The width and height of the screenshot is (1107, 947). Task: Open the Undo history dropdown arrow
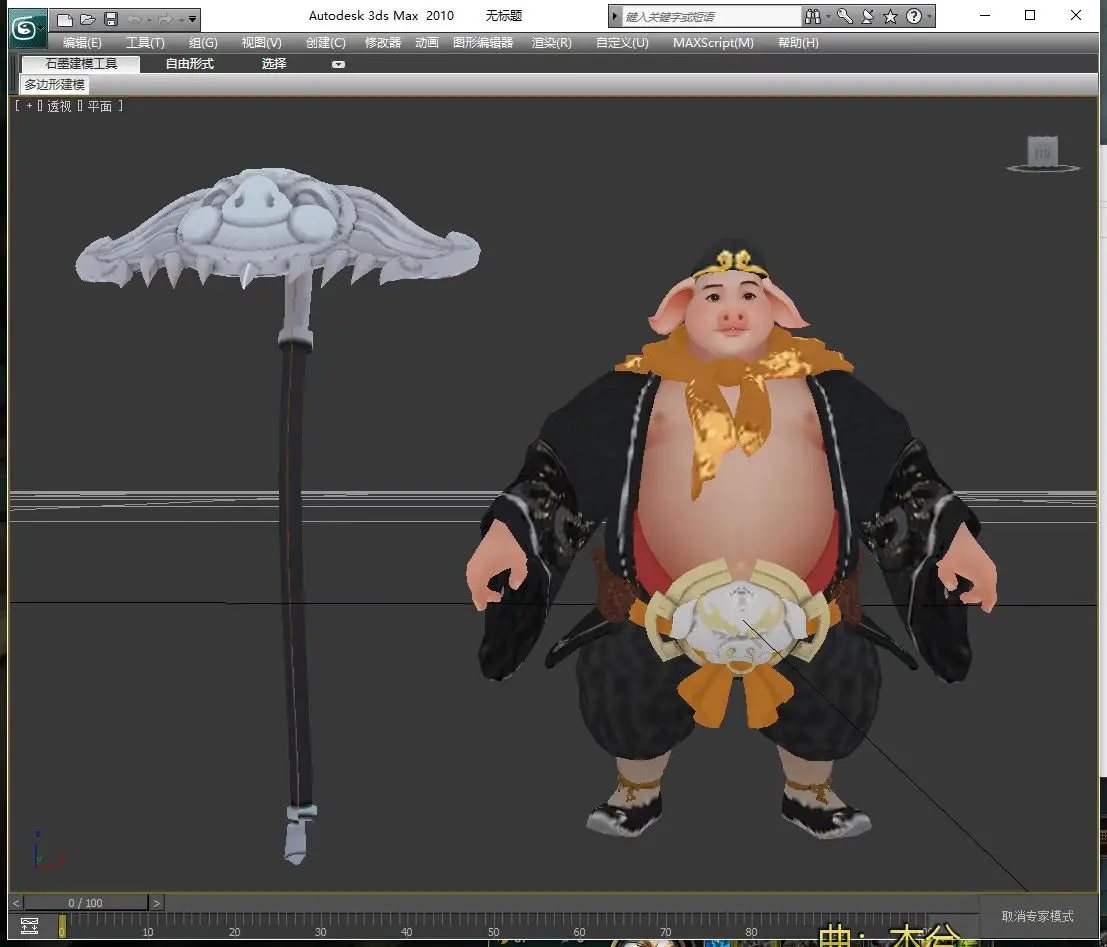click(148, 20)
